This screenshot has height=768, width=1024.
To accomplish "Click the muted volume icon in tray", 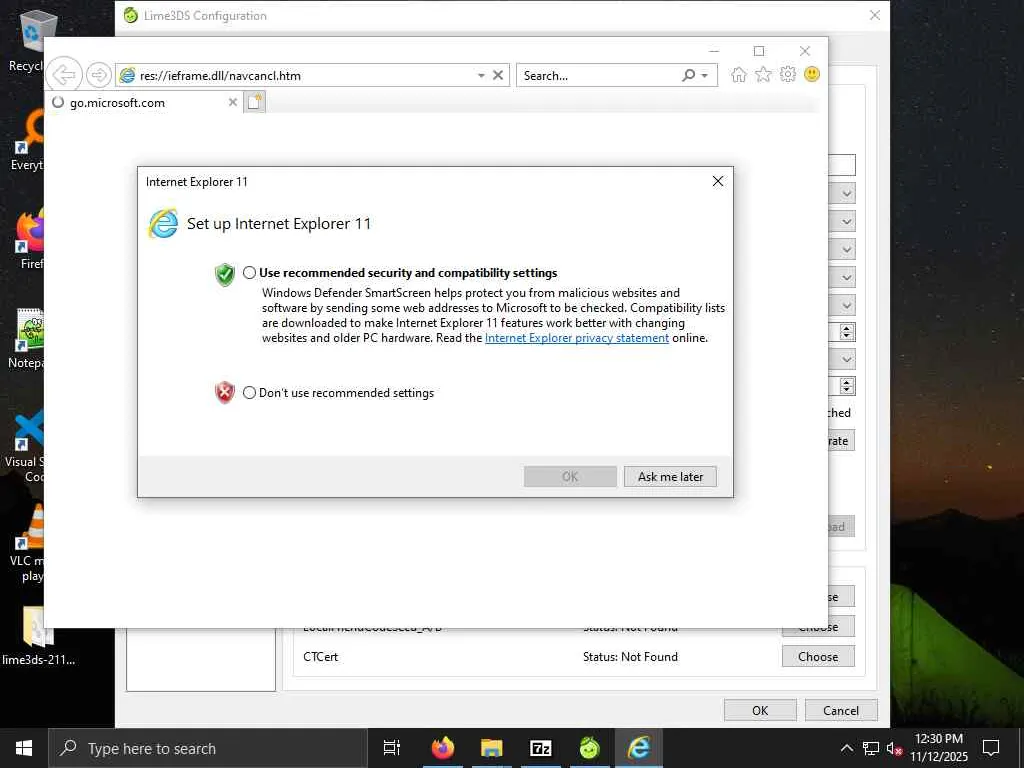I will click(x=894, y=748).
